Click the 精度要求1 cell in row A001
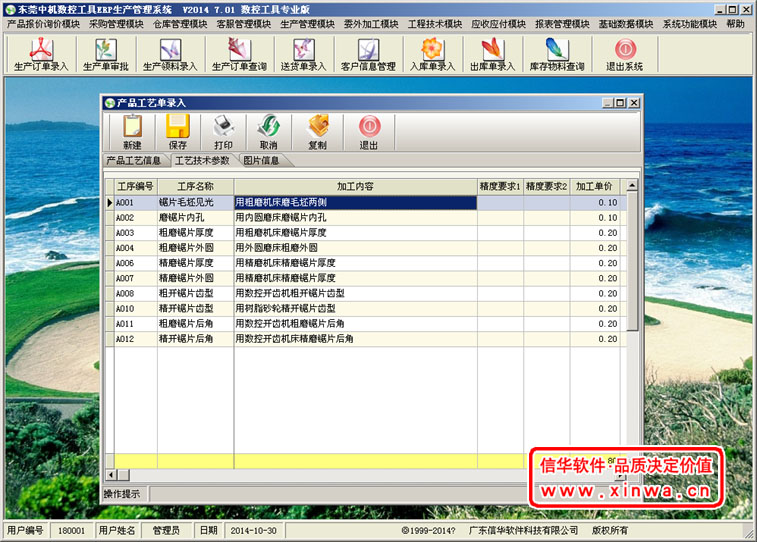 [500, 203]
